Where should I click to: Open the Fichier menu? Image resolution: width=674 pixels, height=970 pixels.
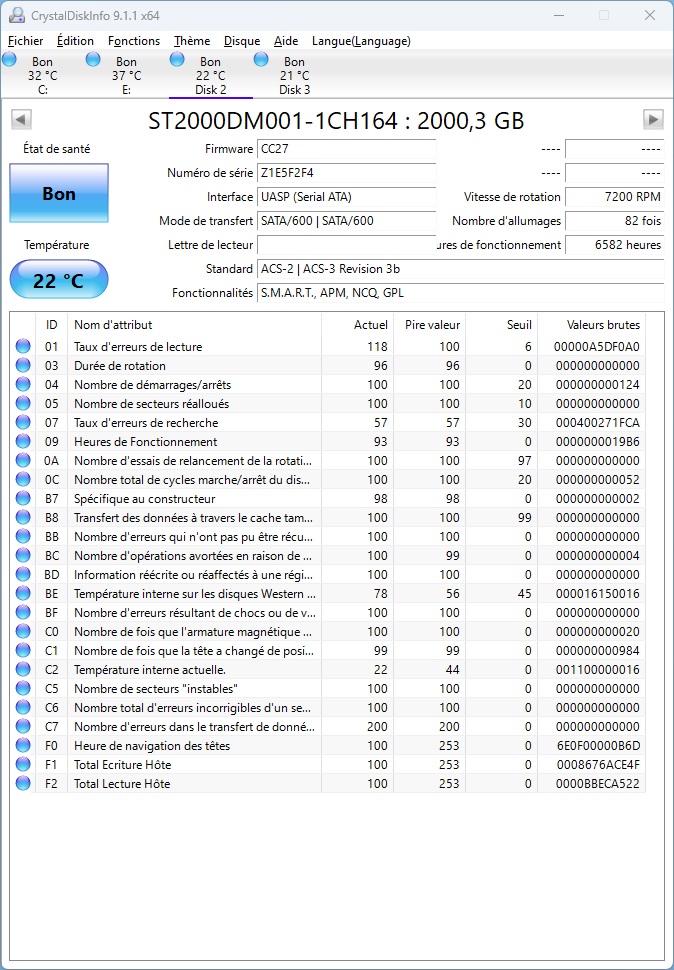coord(26,41)
